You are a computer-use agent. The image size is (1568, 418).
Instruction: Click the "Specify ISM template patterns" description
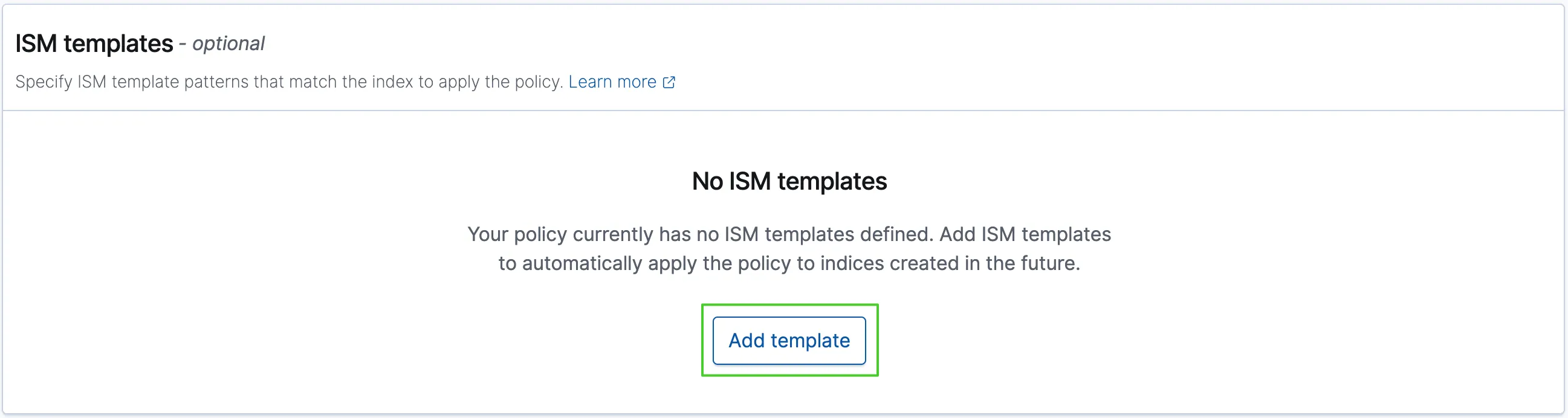[x=289, y=82]
